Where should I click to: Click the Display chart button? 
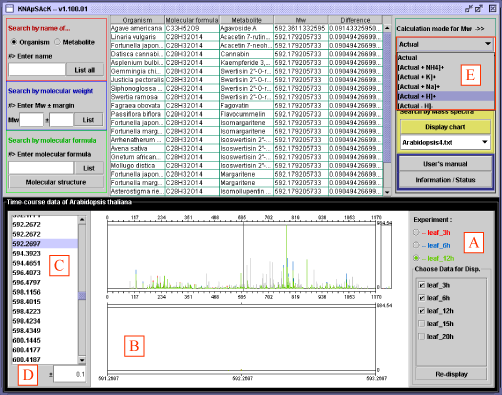click(445, 127)
